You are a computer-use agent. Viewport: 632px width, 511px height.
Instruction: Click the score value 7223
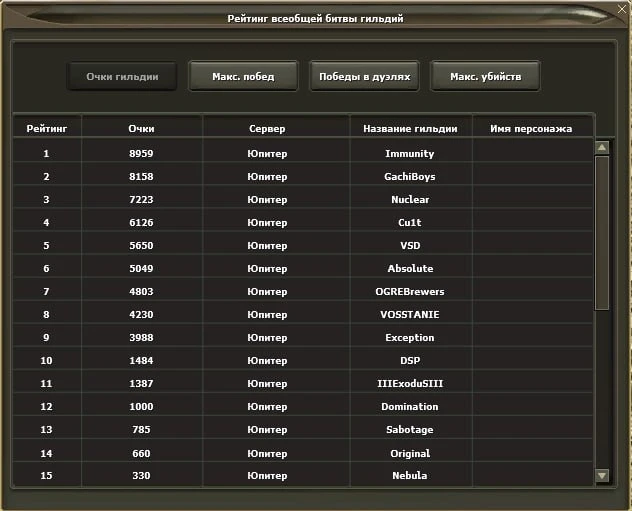(x=141, y=199)
